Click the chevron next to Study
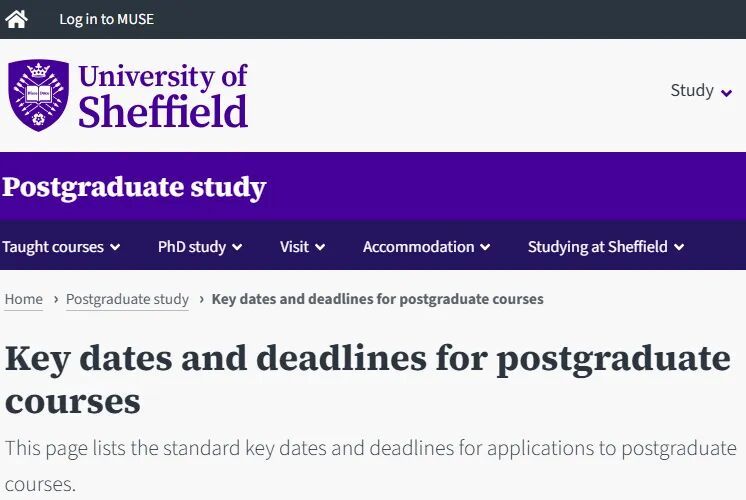The image size is (746, 500). pyautogui.click(x=727, y=92)
